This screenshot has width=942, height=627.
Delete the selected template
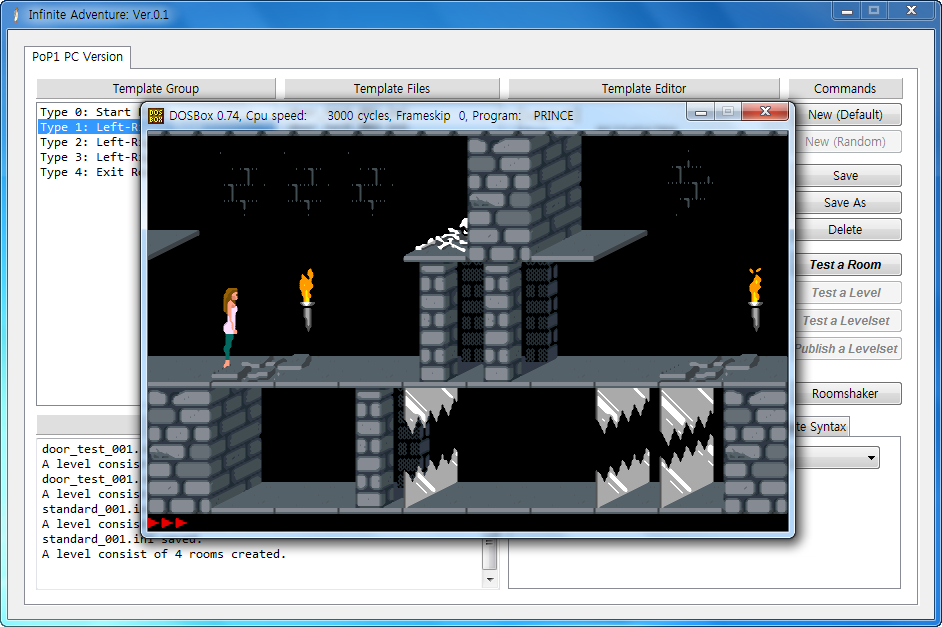coord(845,230)
